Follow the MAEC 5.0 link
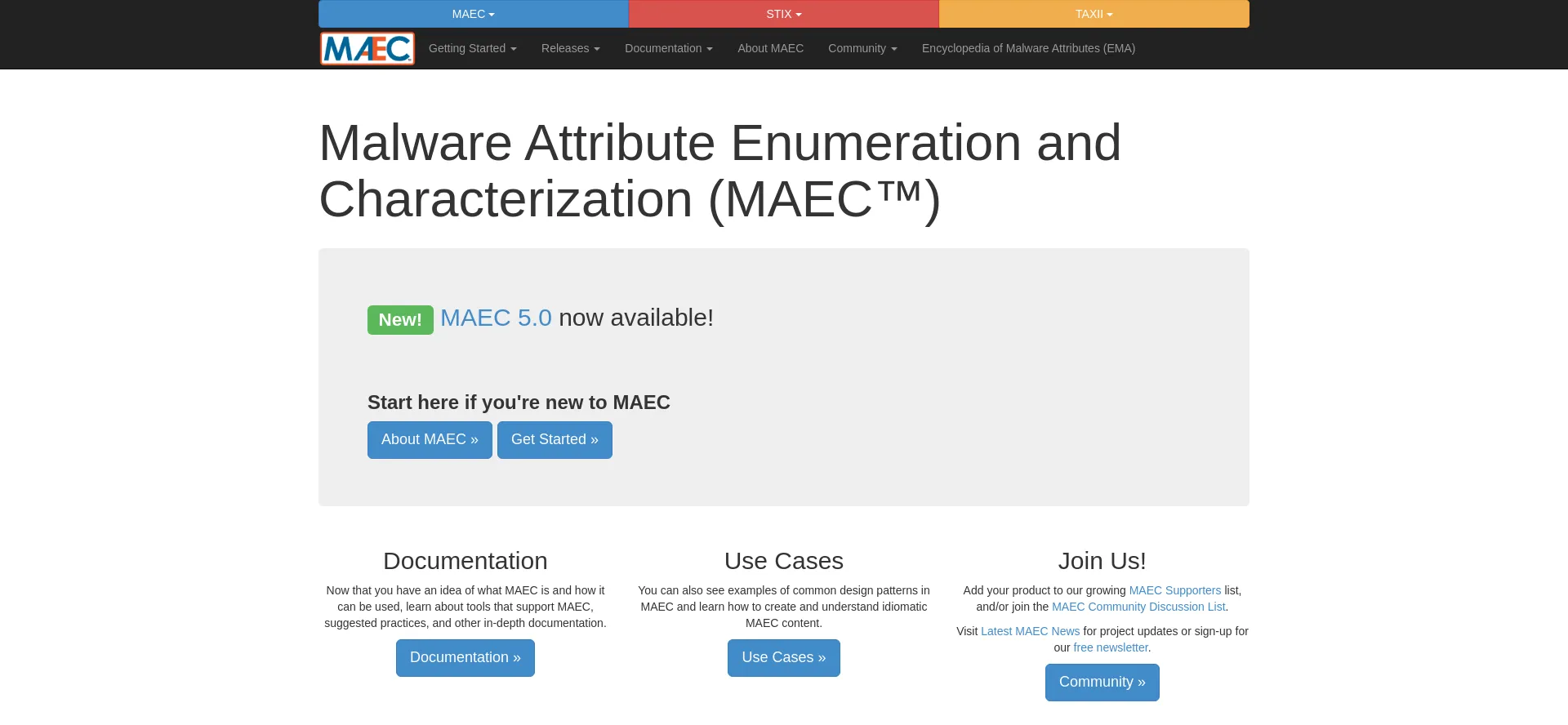1568x725 pixels. [x=496, y=318]
